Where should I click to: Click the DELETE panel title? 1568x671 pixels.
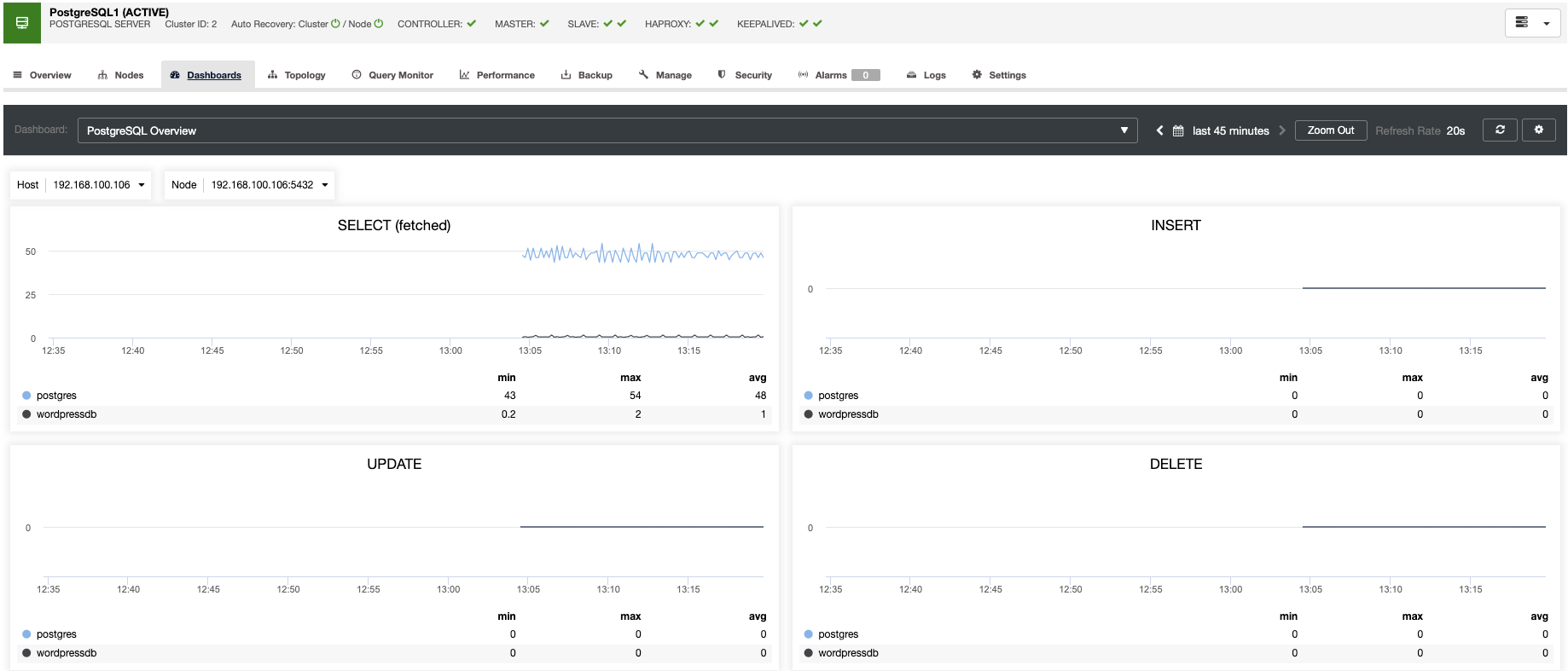1176,464
